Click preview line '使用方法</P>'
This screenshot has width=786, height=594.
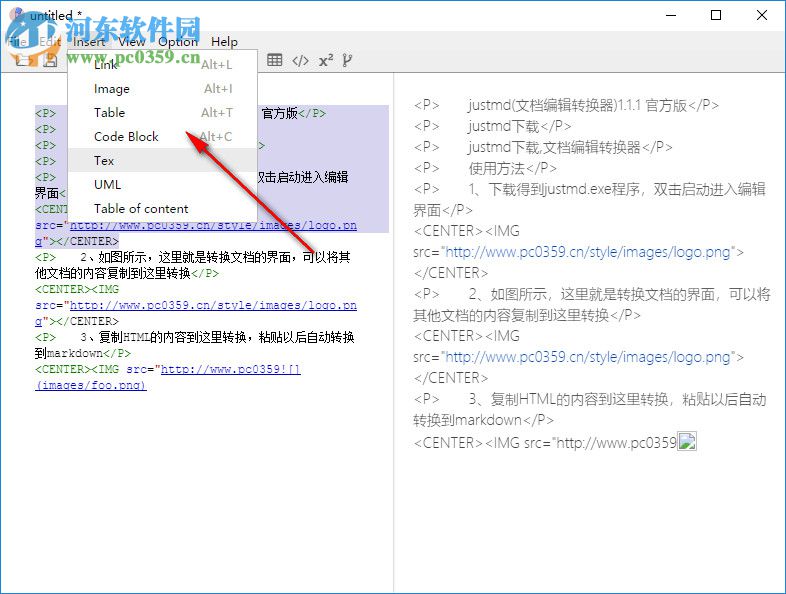point(485,168)
